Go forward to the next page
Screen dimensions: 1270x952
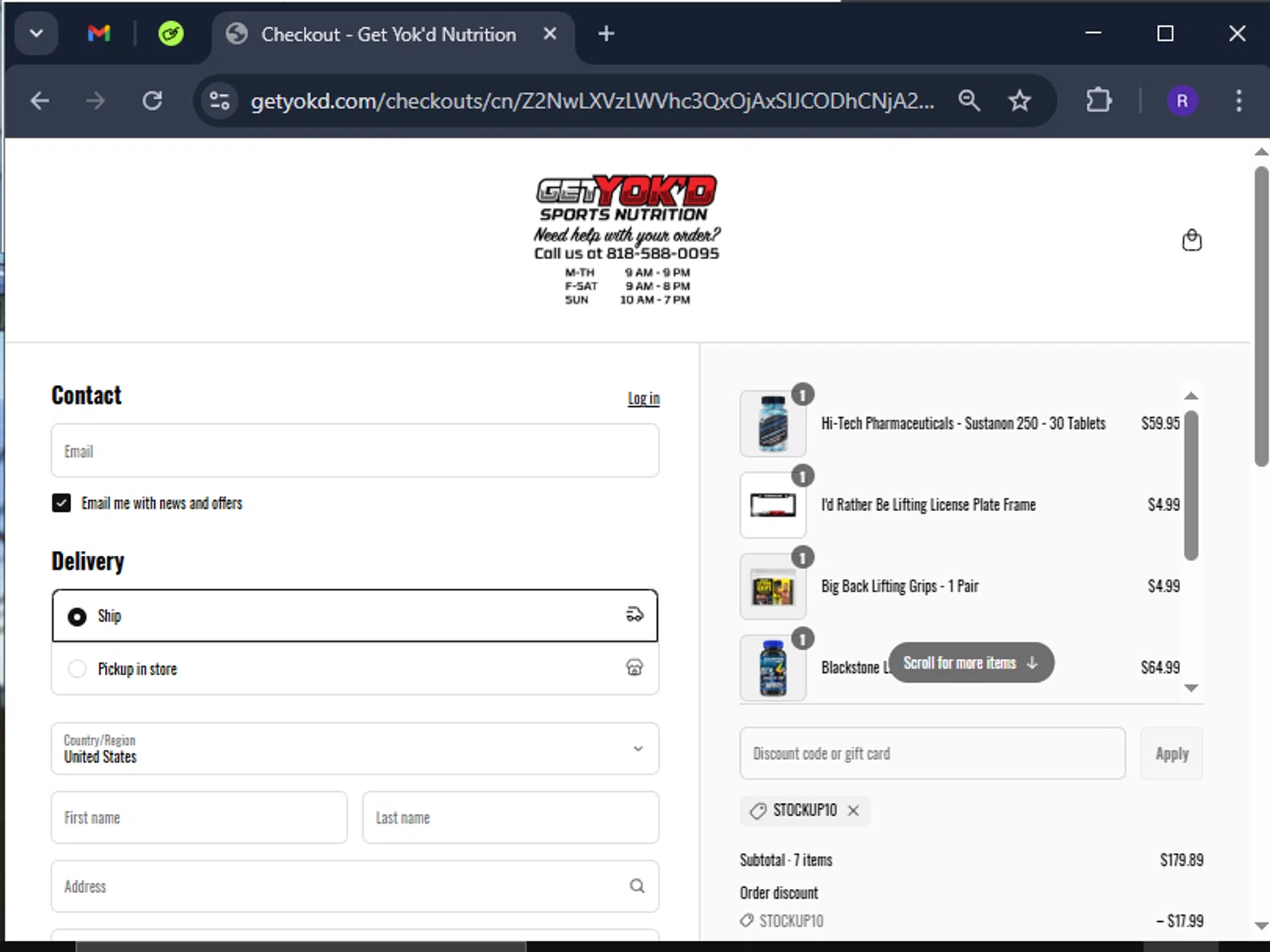(x=96, y=101)
